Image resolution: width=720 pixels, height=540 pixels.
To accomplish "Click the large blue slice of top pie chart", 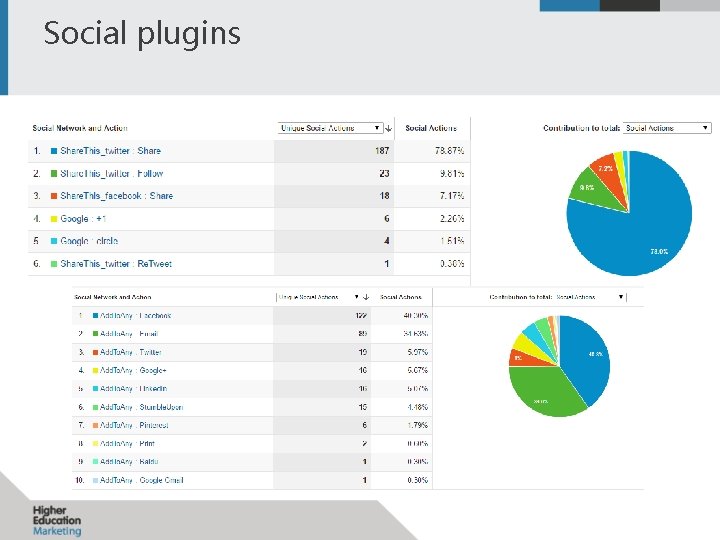I will (643, 234).
